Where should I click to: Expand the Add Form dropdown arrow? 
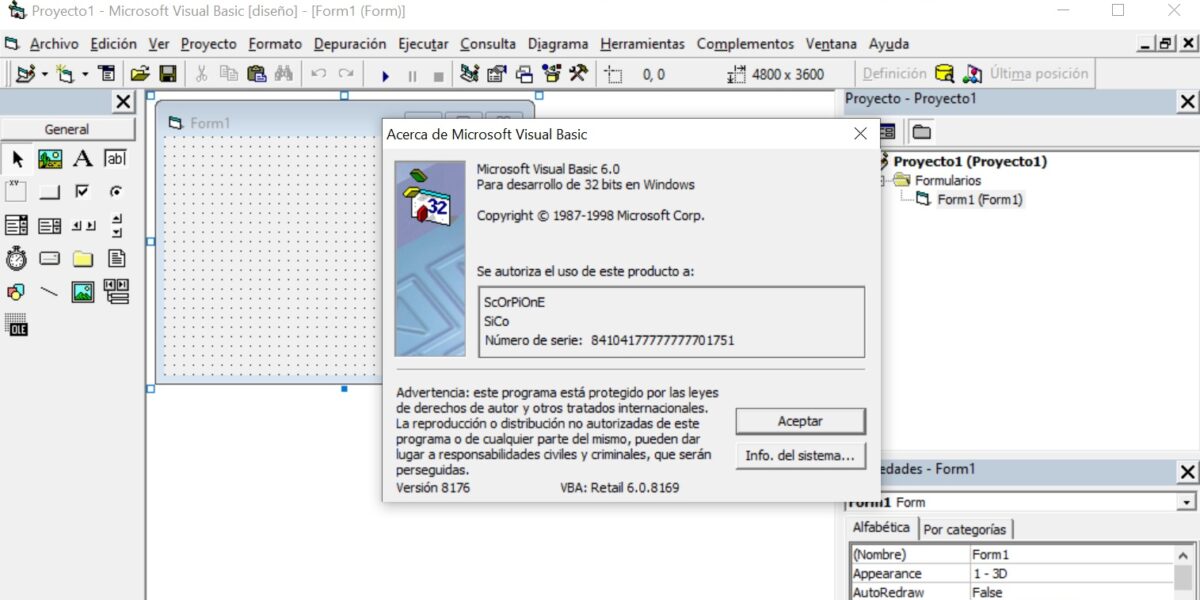coord(85,74)
